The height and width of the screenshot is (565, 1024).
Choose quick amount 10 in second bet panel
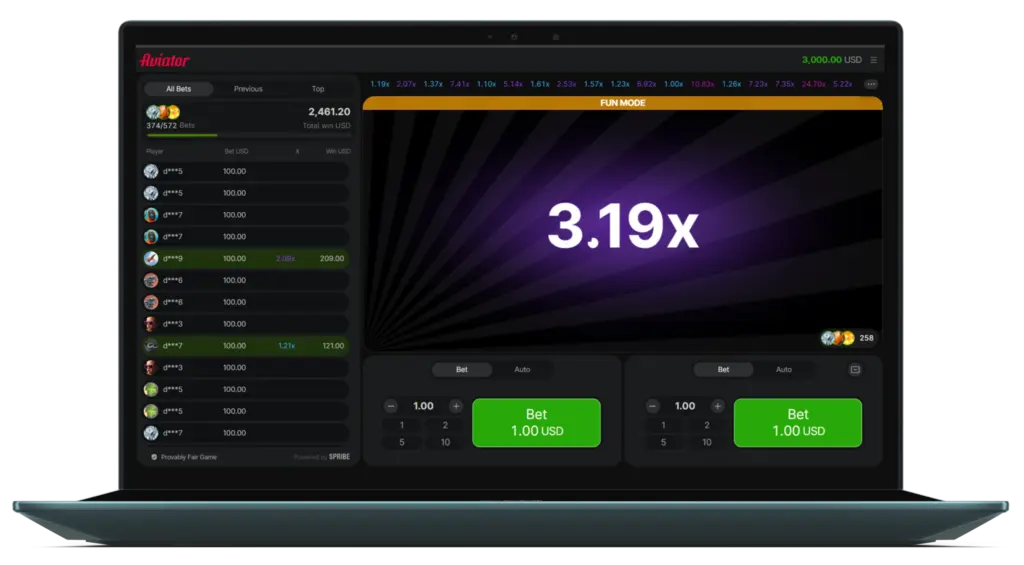(x=707, y=442)
